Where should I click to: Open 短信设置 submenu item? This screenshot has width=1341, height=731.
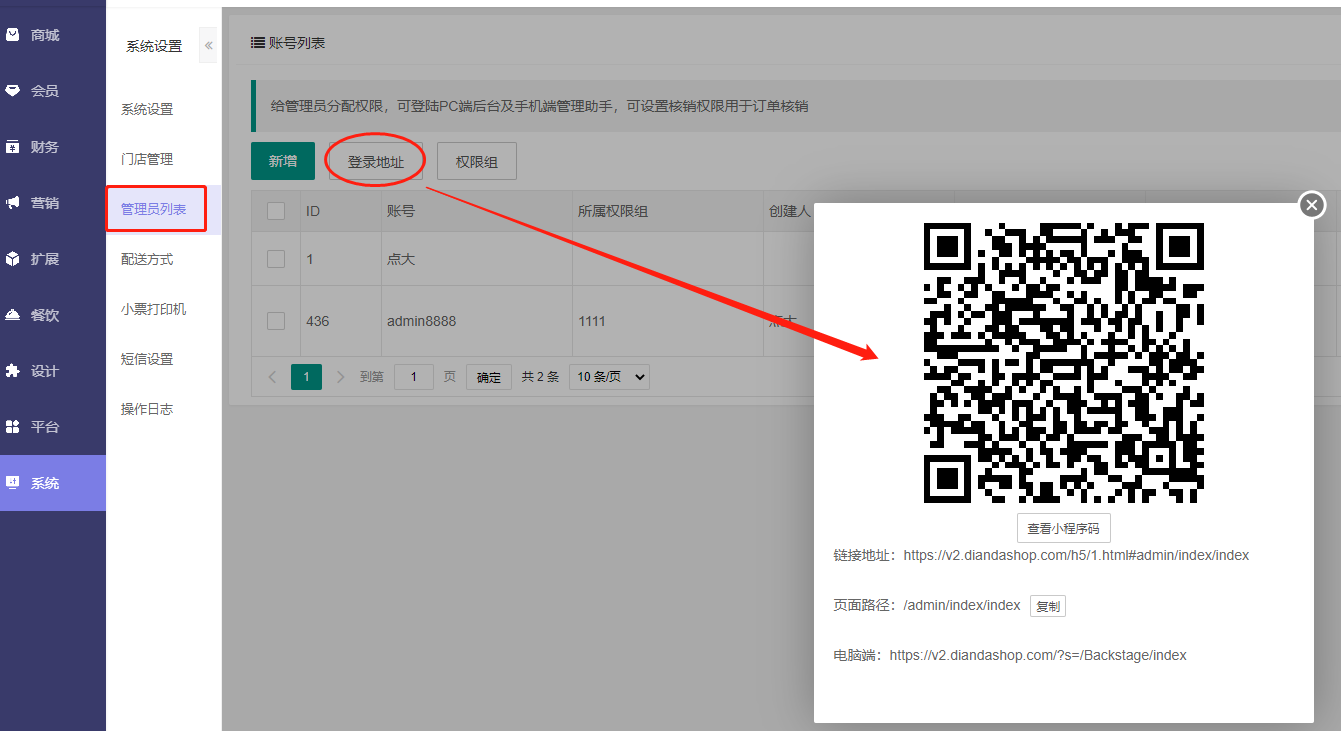click(x=147, y=359)
